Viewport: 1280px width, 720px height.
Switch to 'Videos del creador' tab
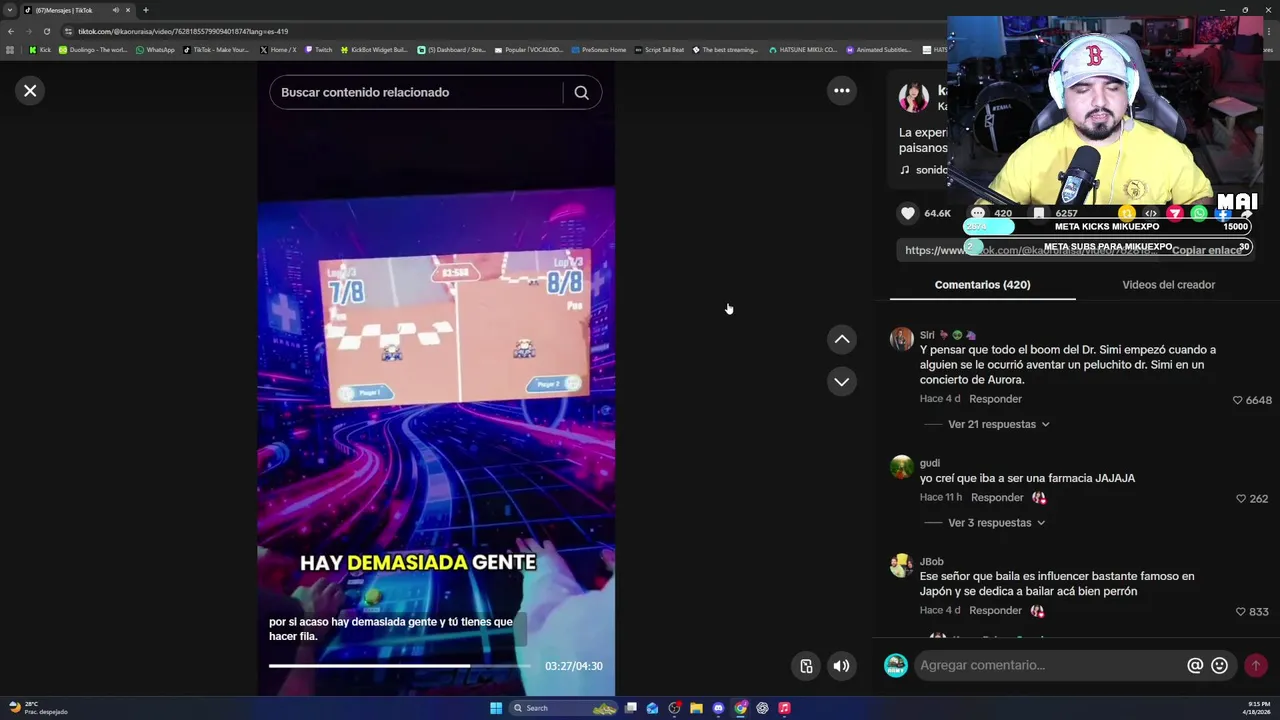coord(1168,285)
